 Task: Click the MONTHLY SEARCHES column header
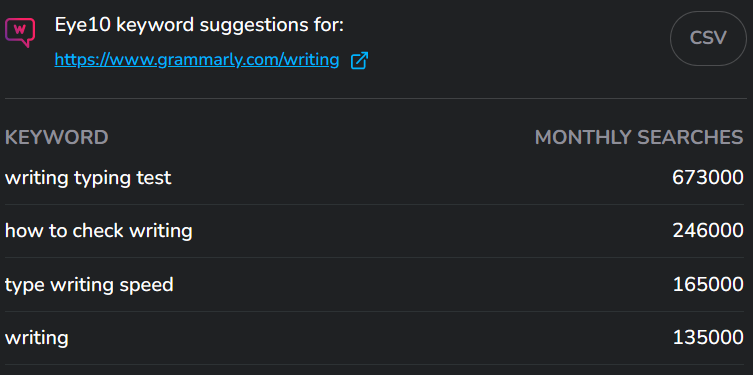(639, 138)
